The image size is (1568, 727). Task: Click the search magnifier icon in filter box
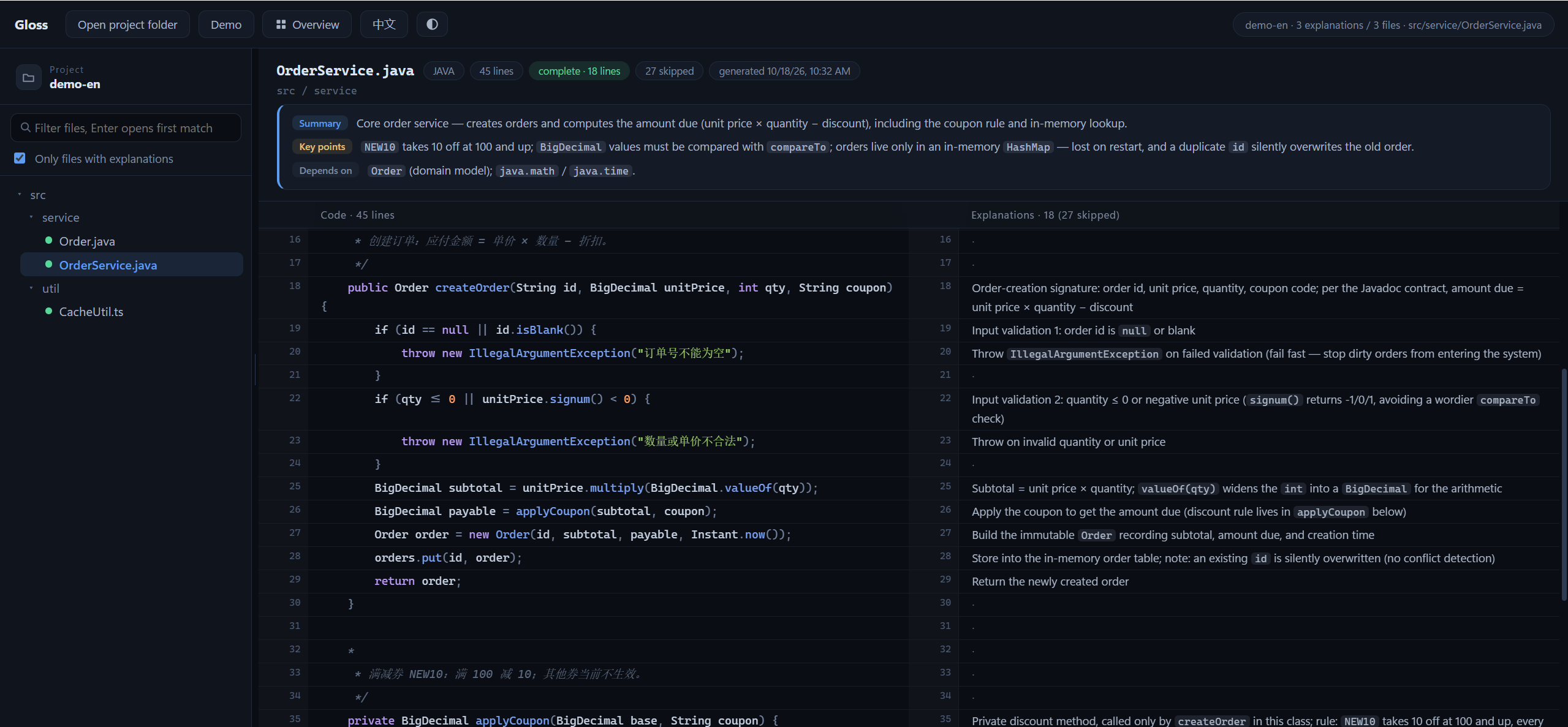[x=26, y=127]
